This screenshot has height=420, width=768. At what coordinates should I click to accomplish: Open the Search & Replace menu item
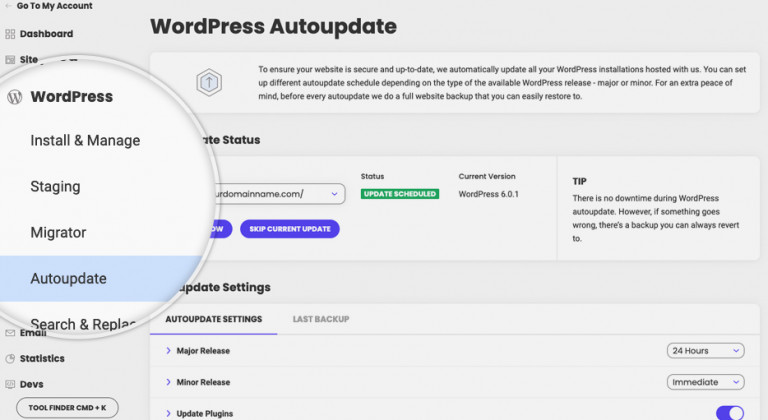(82, 324)
